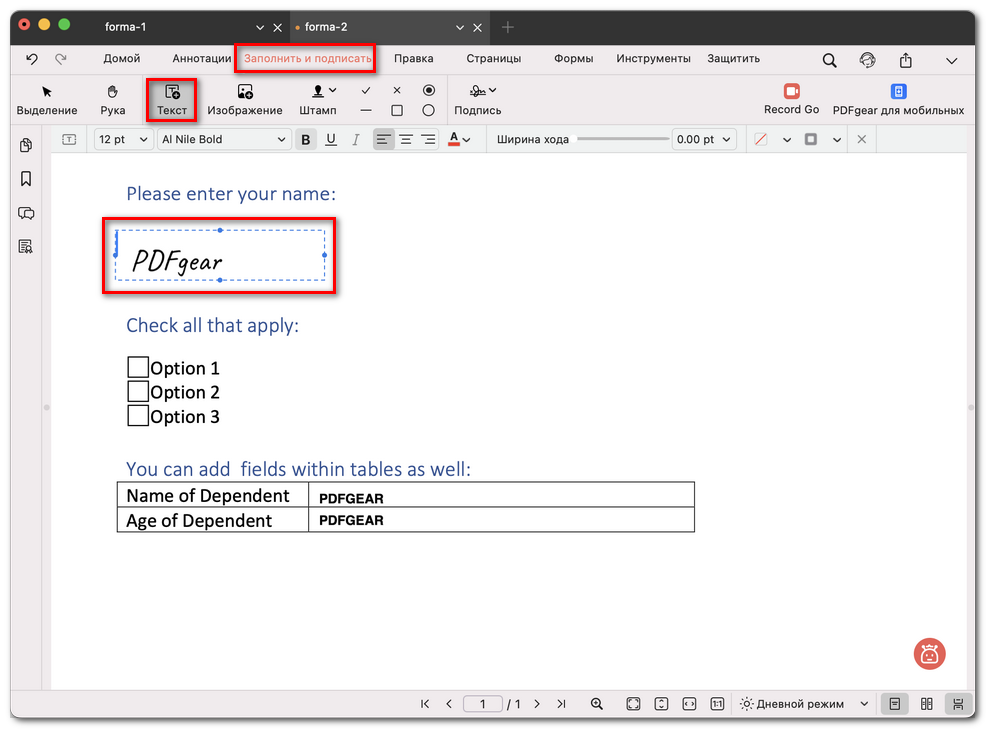The height and width of the screenshot is (729, 986).
Task: Open the bookmarks sidebar panel
Action: point(26,179)
